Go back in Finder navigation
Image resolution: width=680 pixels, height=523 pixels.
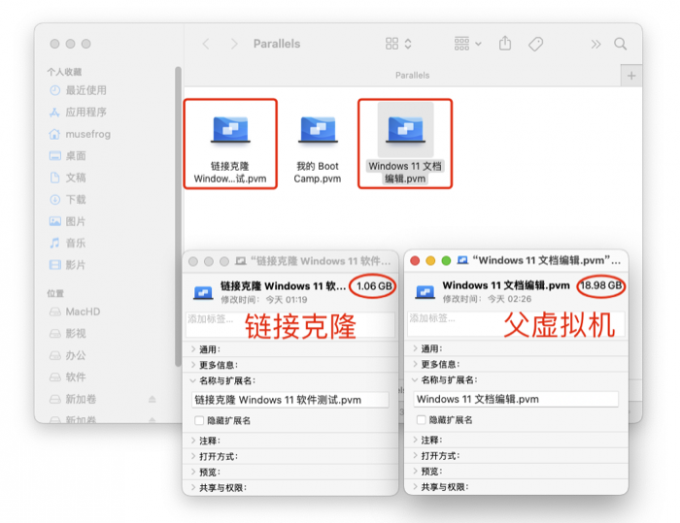pos(206,44)
